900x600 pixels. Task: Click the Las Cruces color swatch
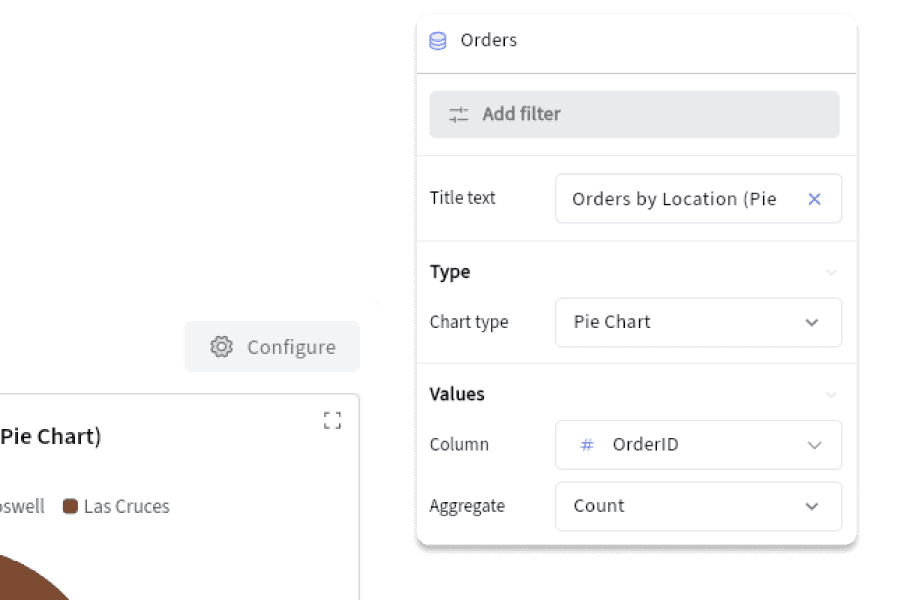click(x=70, y=506)
